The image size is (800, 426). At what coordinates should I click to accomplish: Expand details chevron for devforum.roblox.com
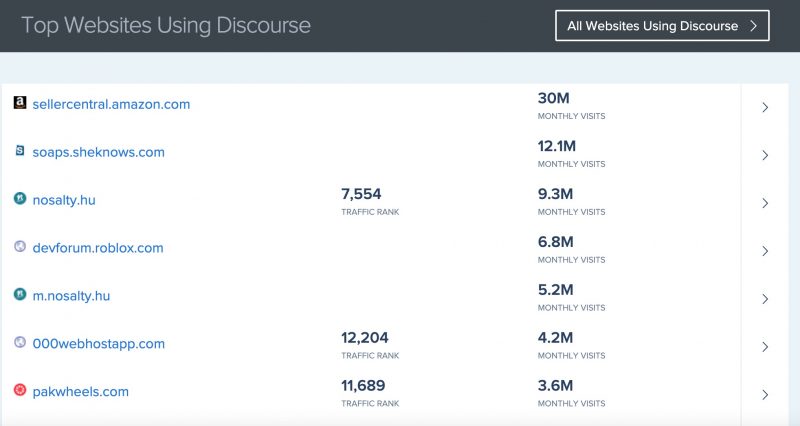(x=765, y=252)
